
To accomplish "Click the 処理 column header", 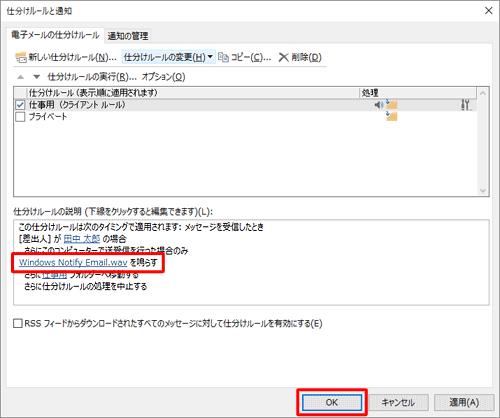I will tap(418, 93).
